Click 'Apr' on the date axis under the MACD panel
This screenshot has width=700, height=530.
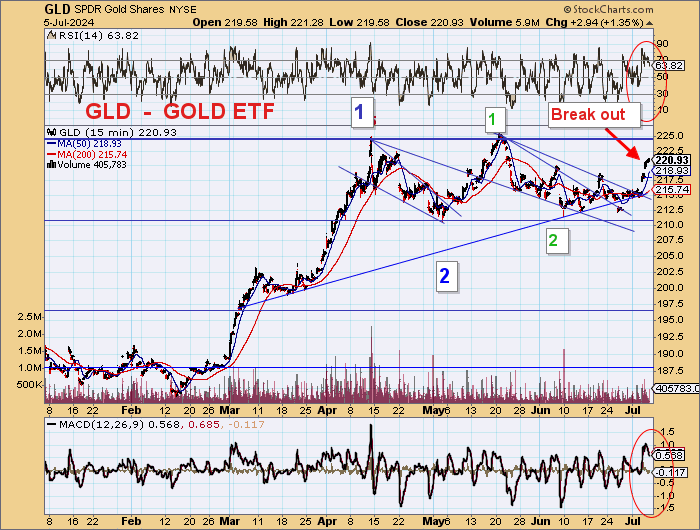(x=327, y=521)
